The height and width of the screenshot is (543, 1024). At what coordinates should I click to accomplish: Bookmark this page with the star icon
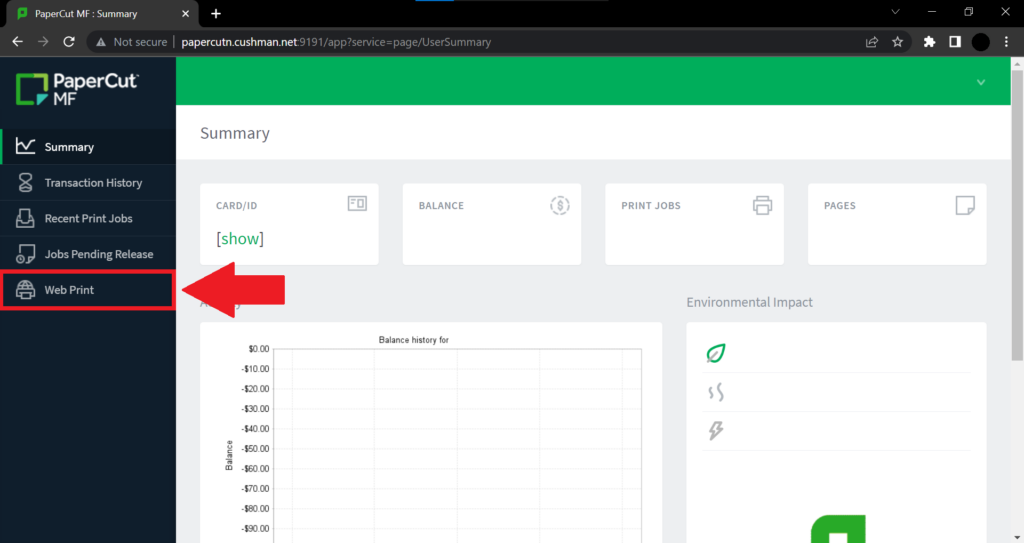(x=897, y=42)
